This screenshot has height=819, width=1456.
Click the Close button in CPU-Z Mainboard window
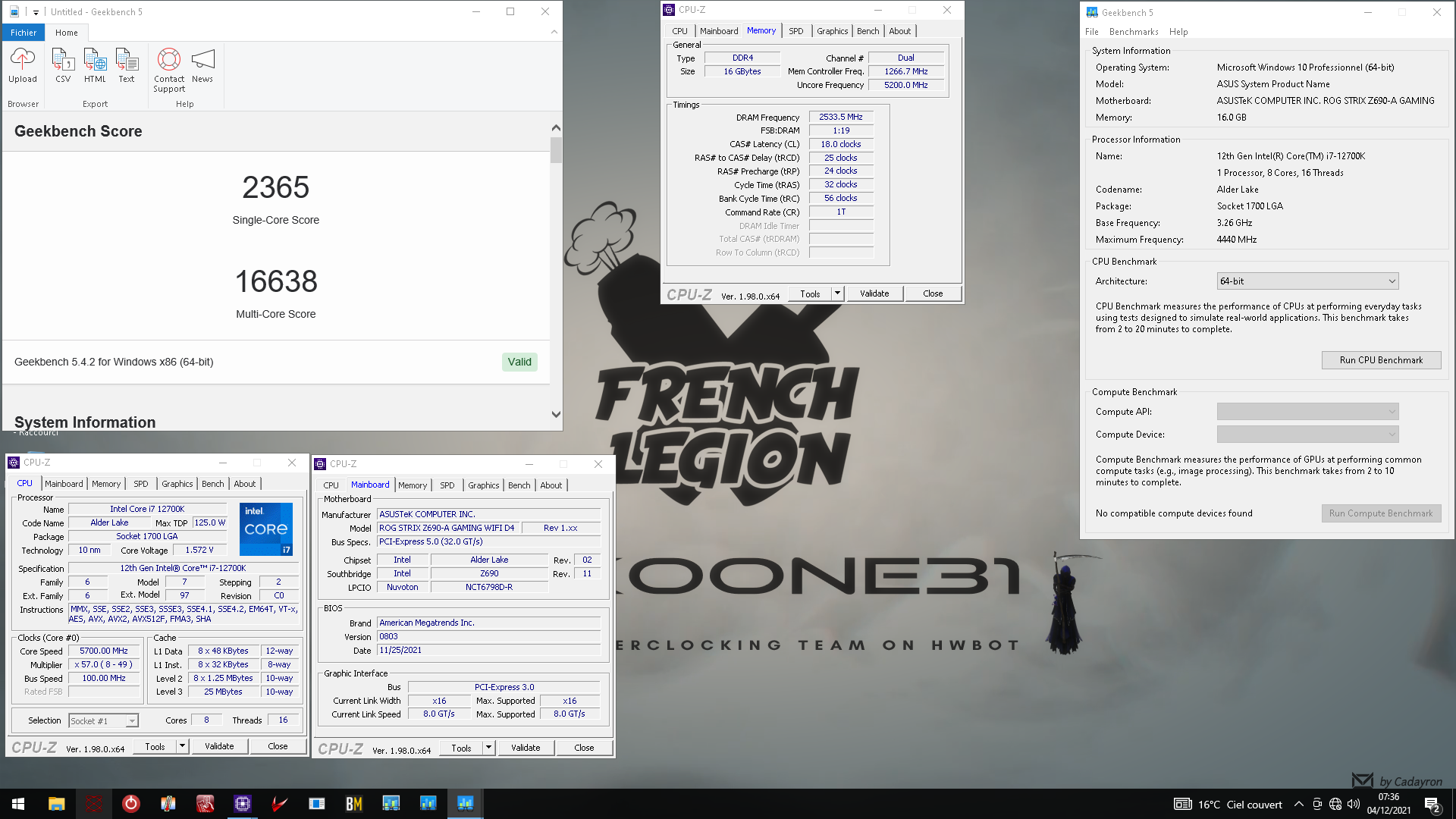pyautogui.click(x=584, y=748)
